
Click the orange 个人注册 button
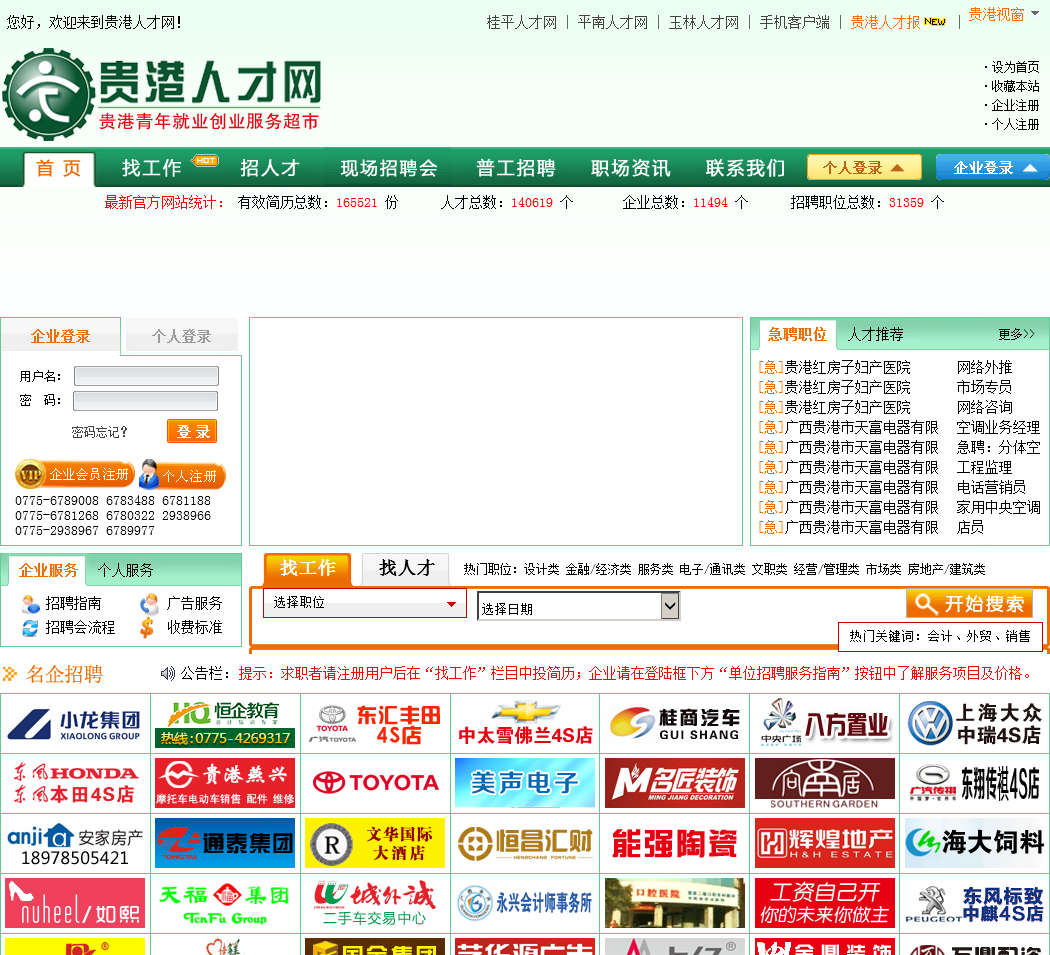182,475
